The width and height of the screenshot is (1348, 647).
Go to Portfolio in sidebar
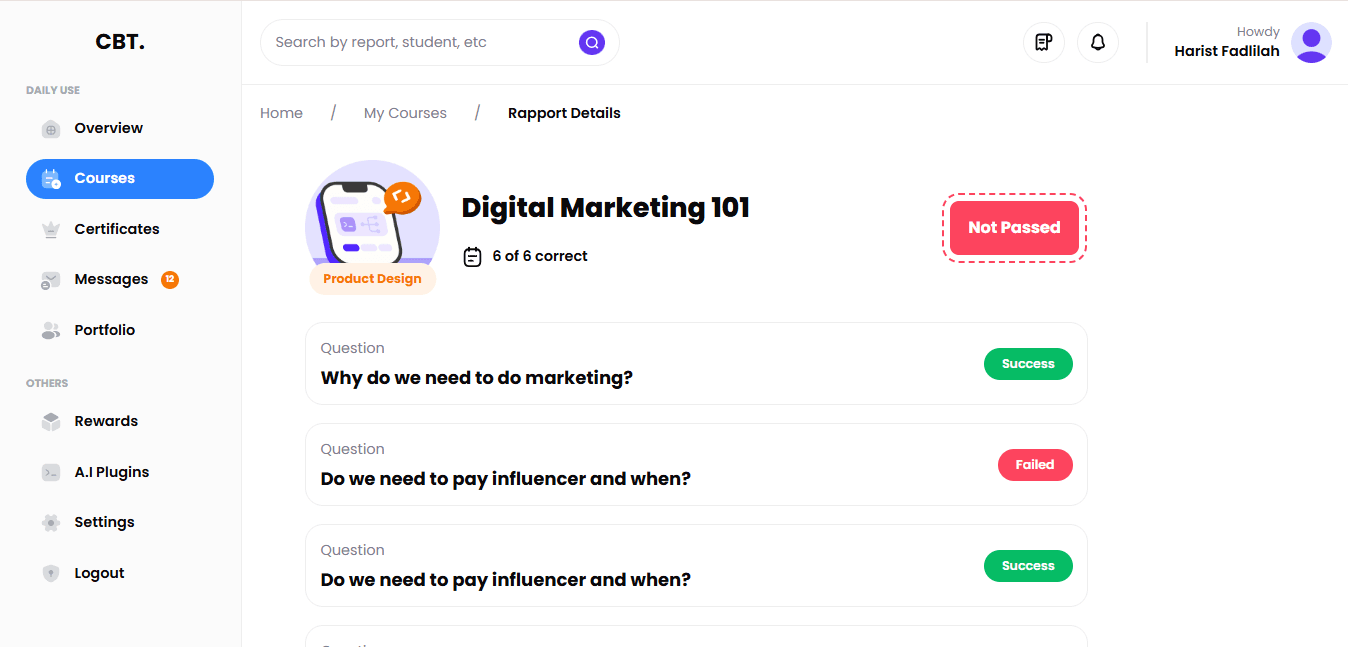coord(104,330)
